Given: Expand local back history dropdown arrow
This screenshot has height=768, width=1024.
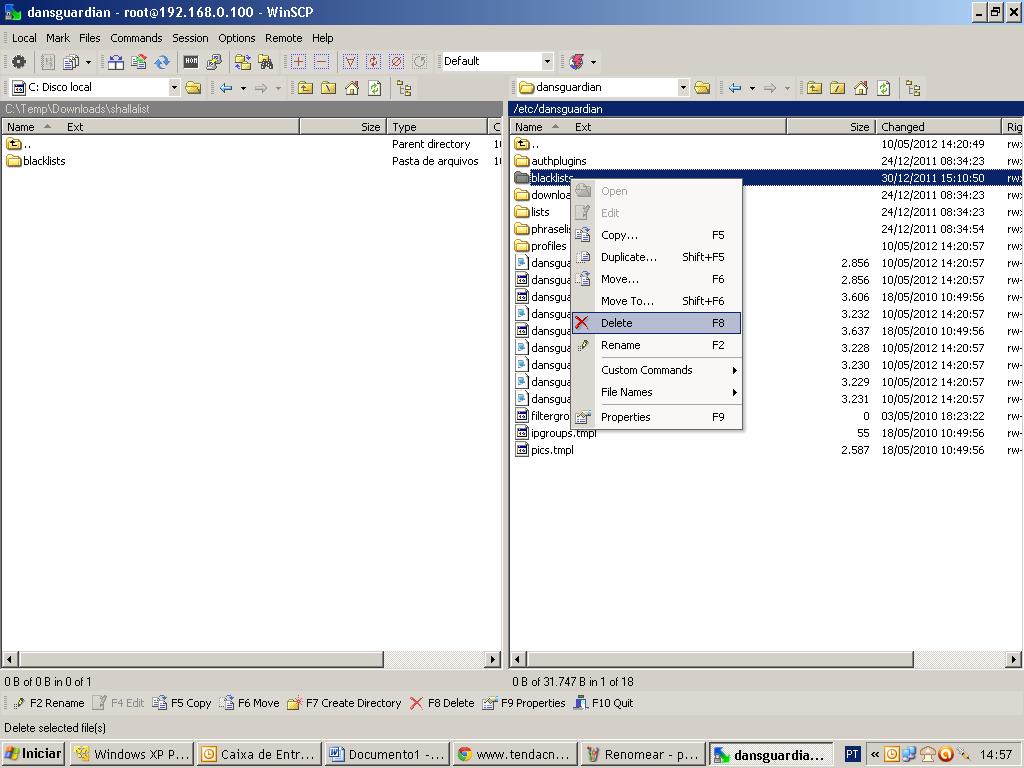Looking at the screenshot, I should [x=243, y=88].
